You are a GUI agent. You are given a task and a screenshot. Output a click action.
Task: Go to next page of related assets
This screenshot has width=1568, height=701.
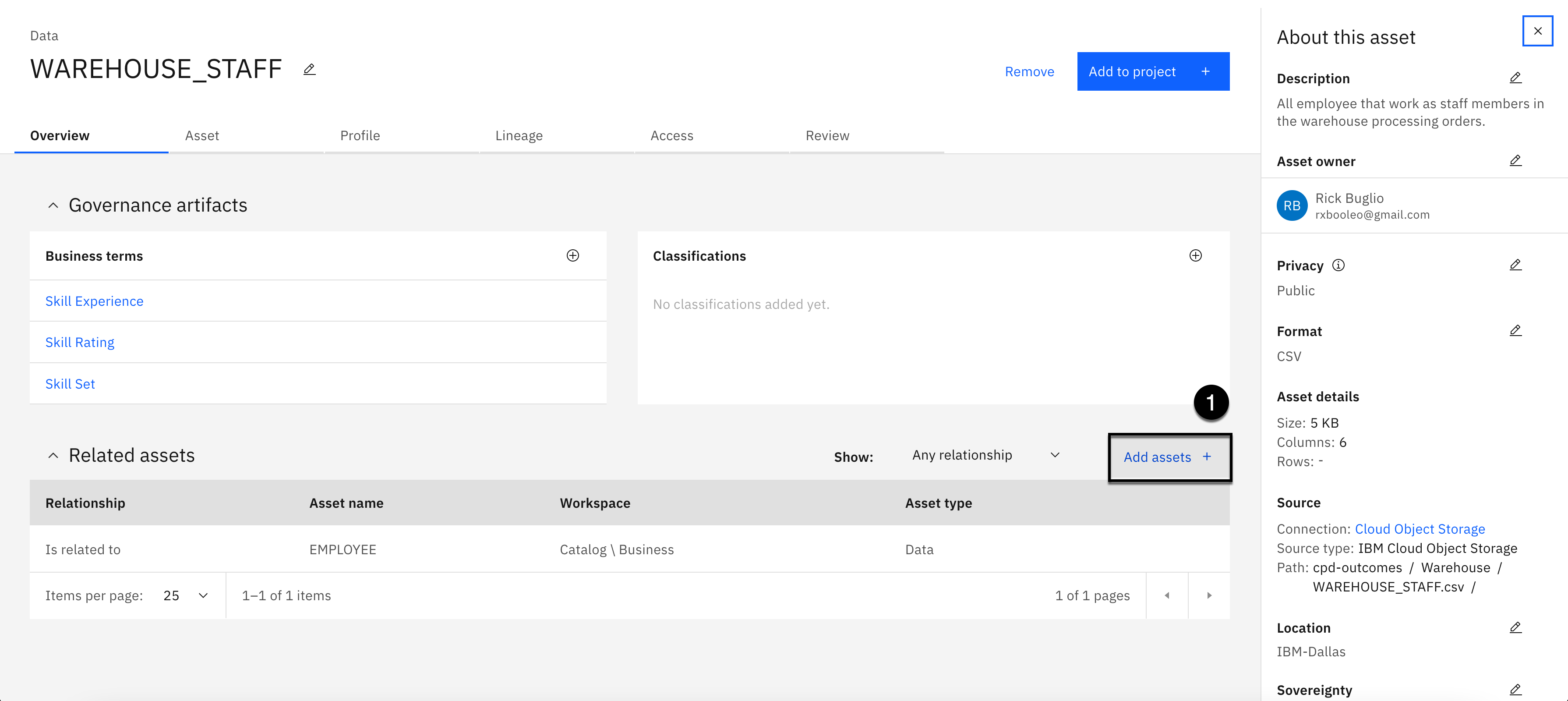[x=1209, y=596]
